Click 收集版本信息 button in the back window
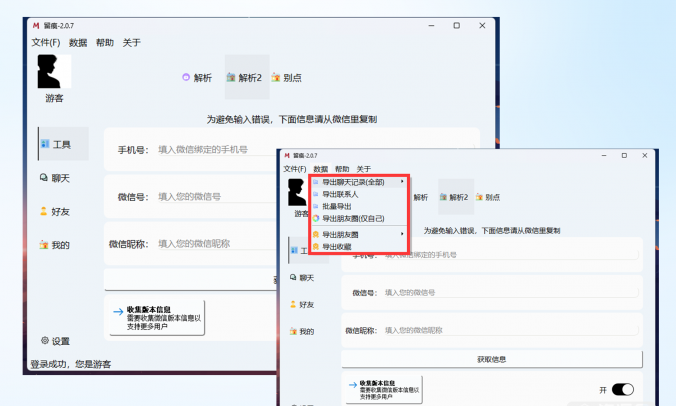Image resolution: width=676 pixels, height=406 pixels. 157,318
